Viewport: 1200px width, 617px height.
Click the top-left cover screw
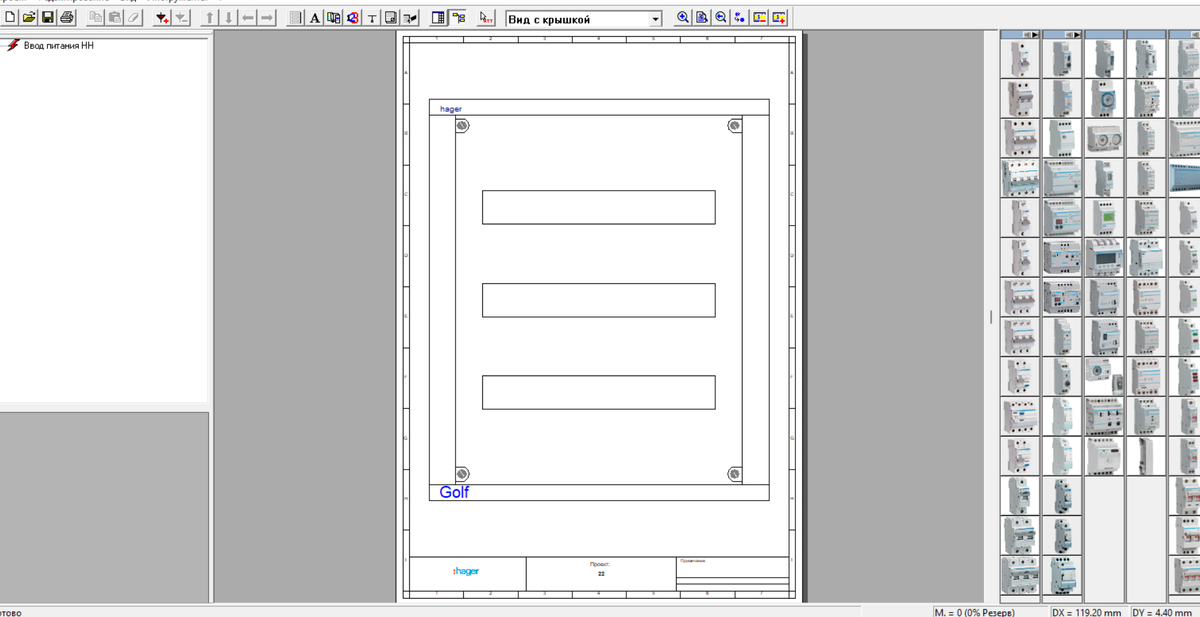tap(462, 126)
